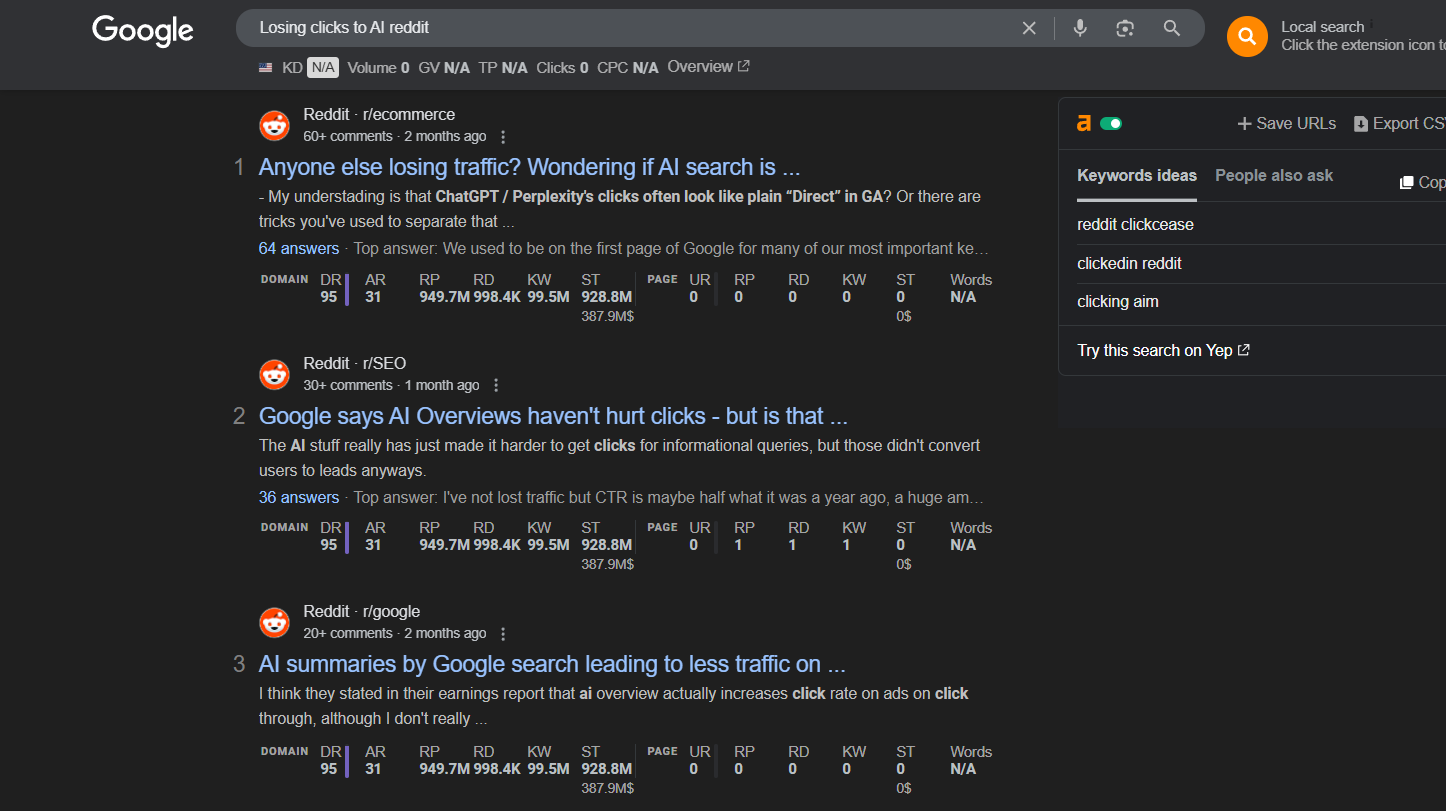
Task: Click the KD 'N/A' badge
Action: pyautogui.click(x=323, y=68)
